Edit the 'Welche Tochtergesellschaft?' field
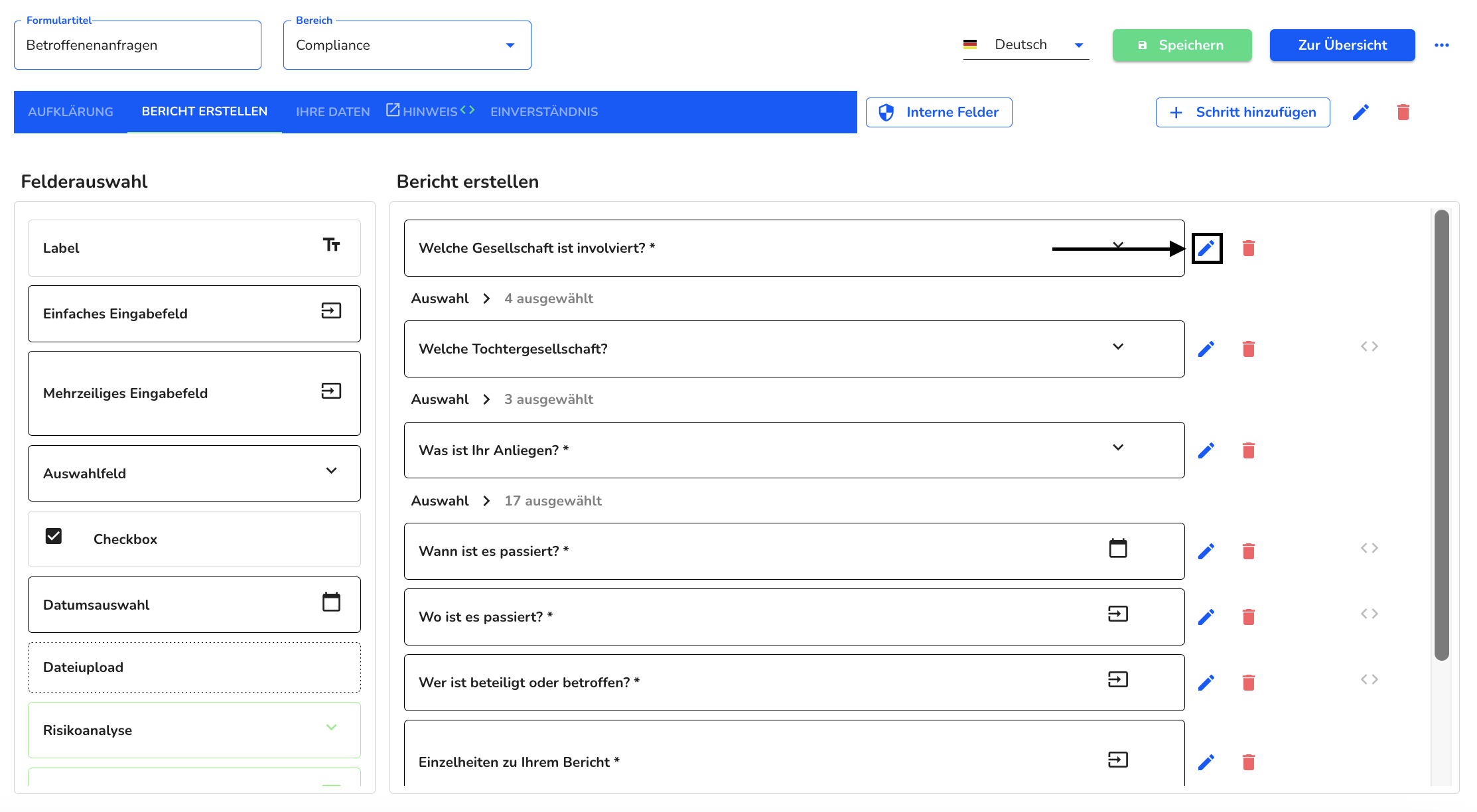The height and width of the screenshot is (812, 1477). [1206, 349]
